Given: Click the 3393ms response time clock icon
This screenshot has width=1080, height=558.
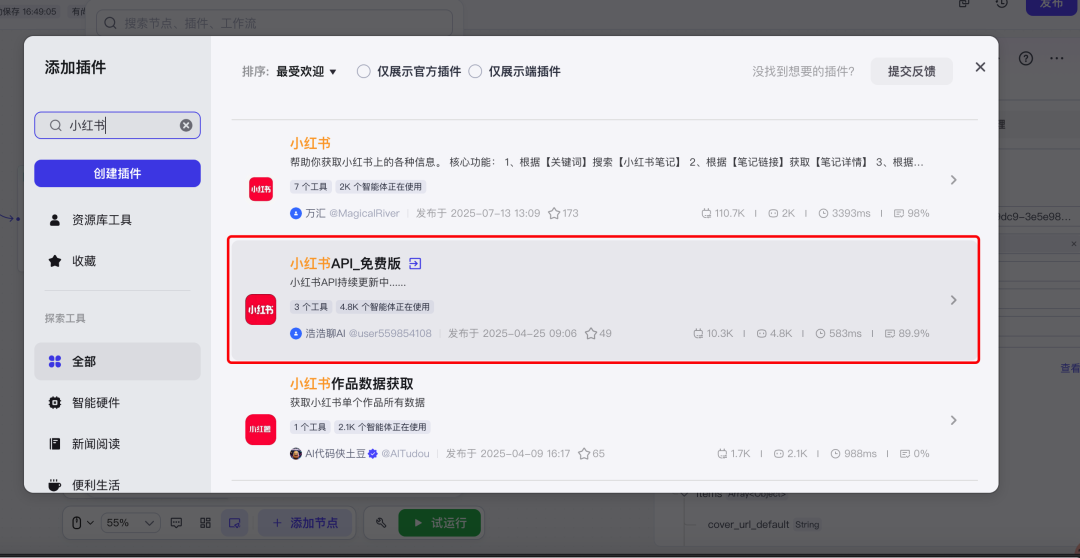Looking at the screenshot, I should (823, 214).
